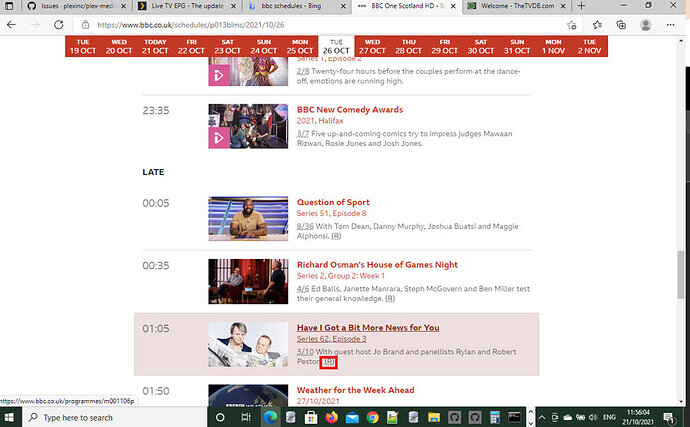Open volume control in system tray
Viewport: 690px width, 427px height.
(x=593, y=417)
